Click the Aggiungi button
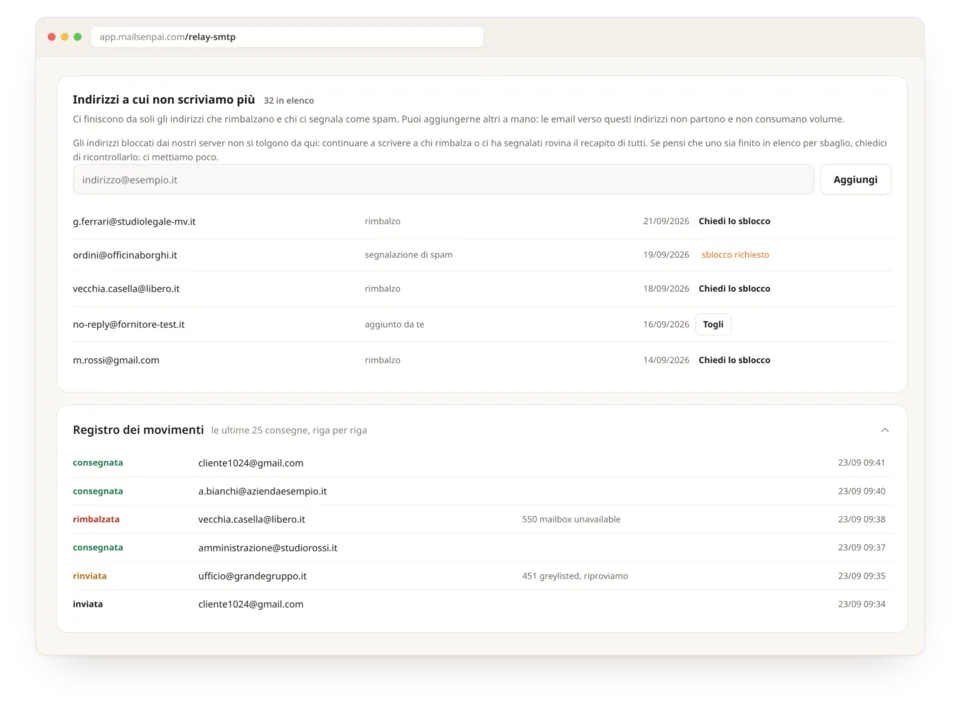 [855, 179]
